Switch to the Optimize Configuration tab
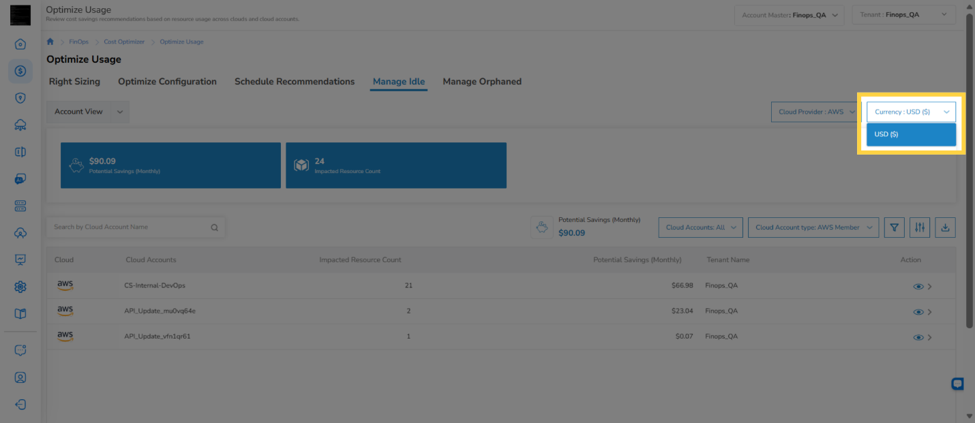Screen dimensions: 975x423 (167, 81)
